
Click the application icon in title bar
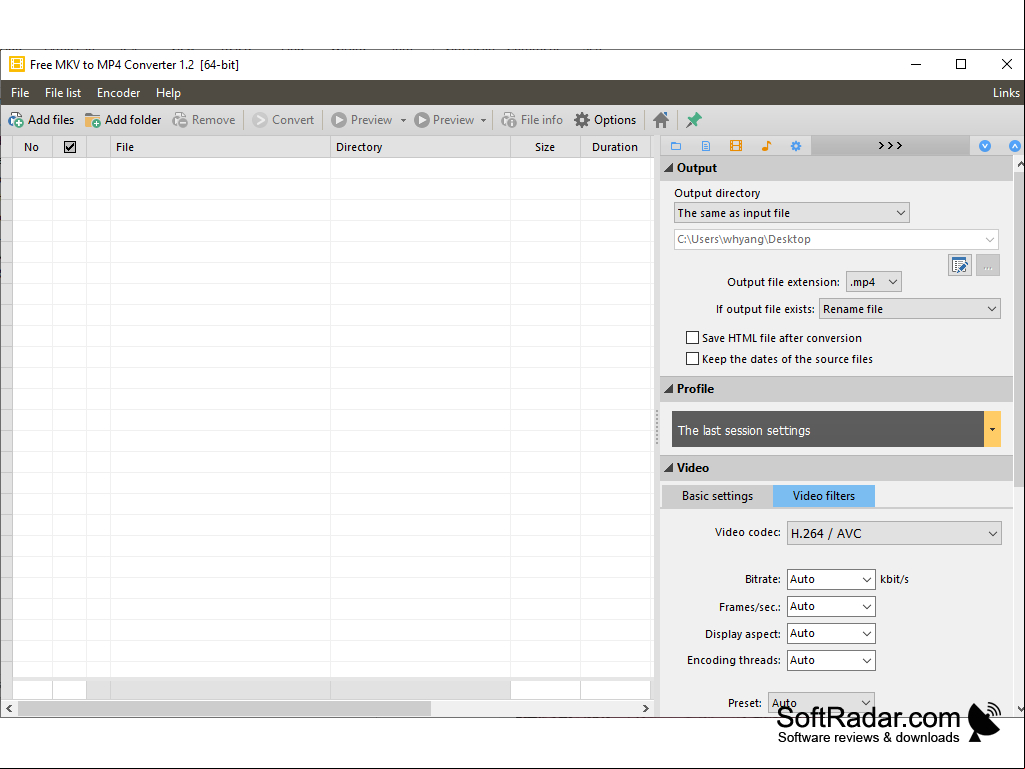(x=17, y=64)
